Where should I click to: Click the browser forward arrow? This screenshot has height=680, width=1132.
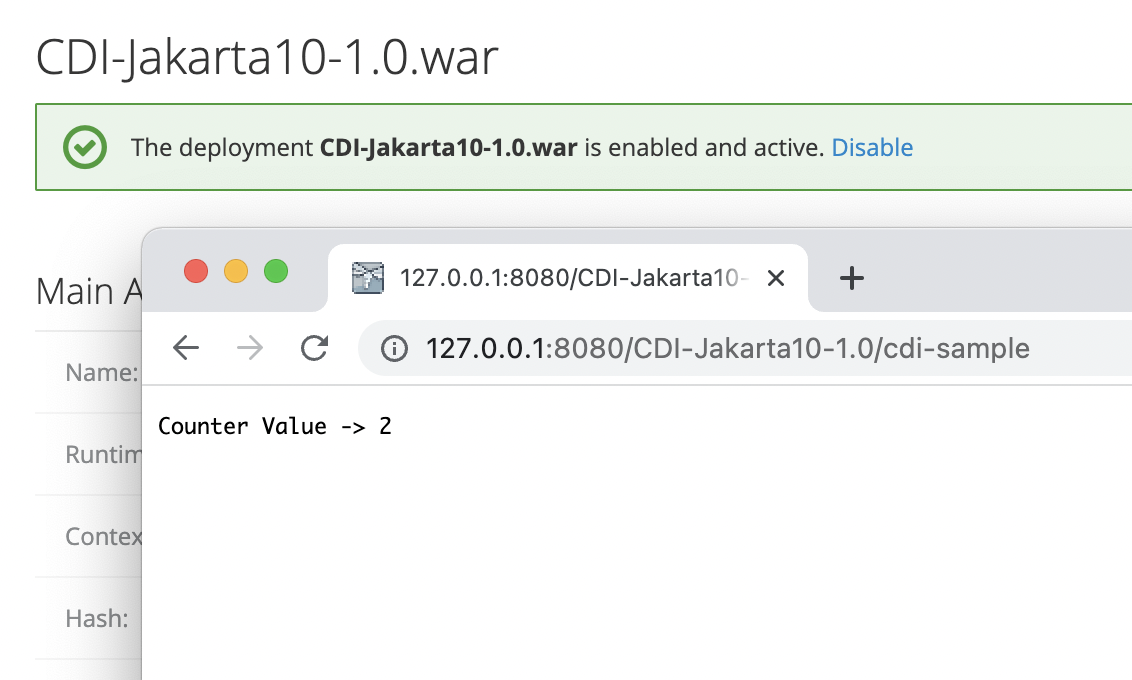(250, 348)
